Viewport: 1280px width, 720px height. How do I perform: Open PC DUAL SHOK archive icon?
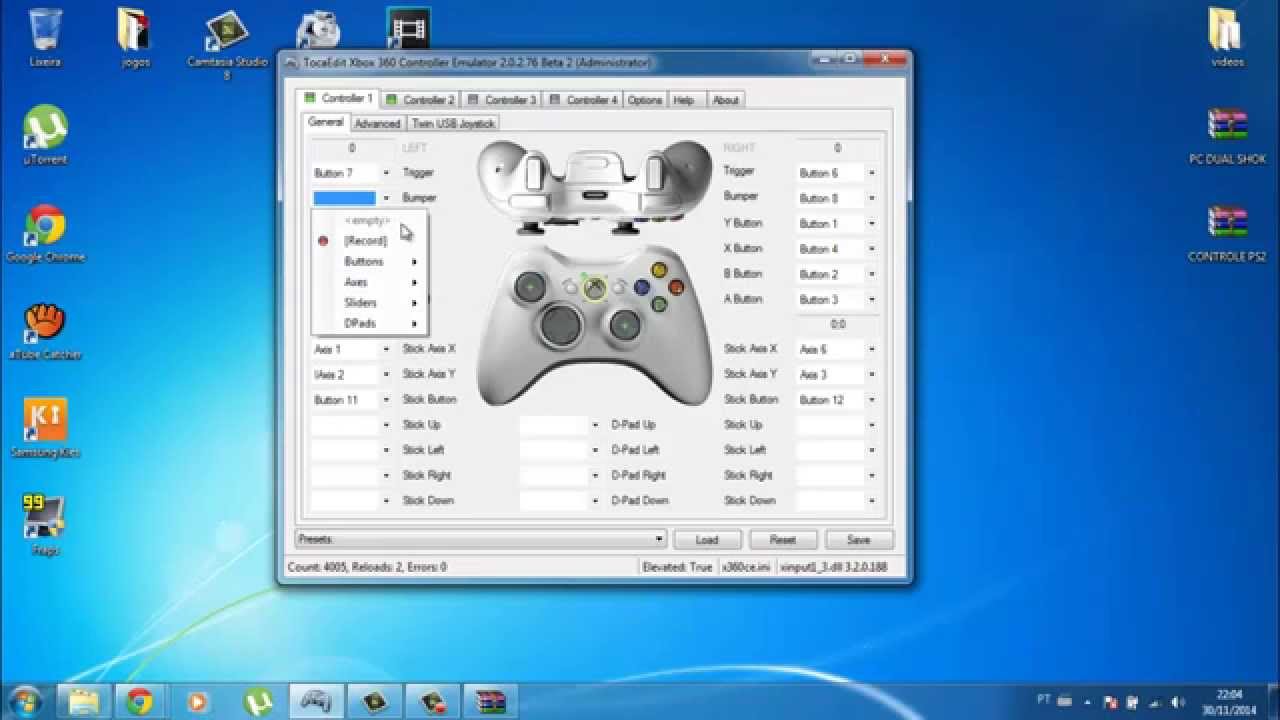click(x=1227, y=135)
